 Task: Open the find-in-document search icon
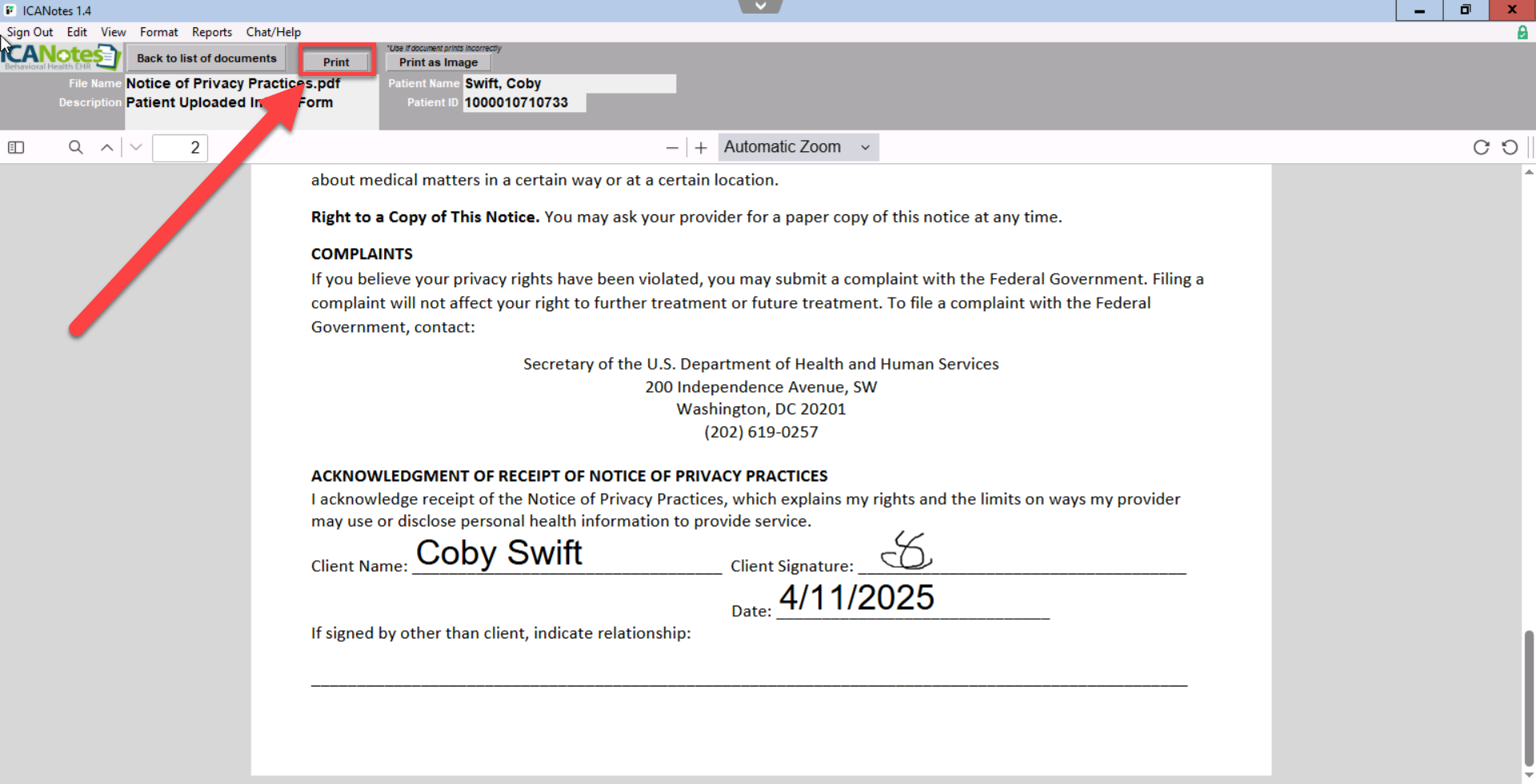click(75, 147)
